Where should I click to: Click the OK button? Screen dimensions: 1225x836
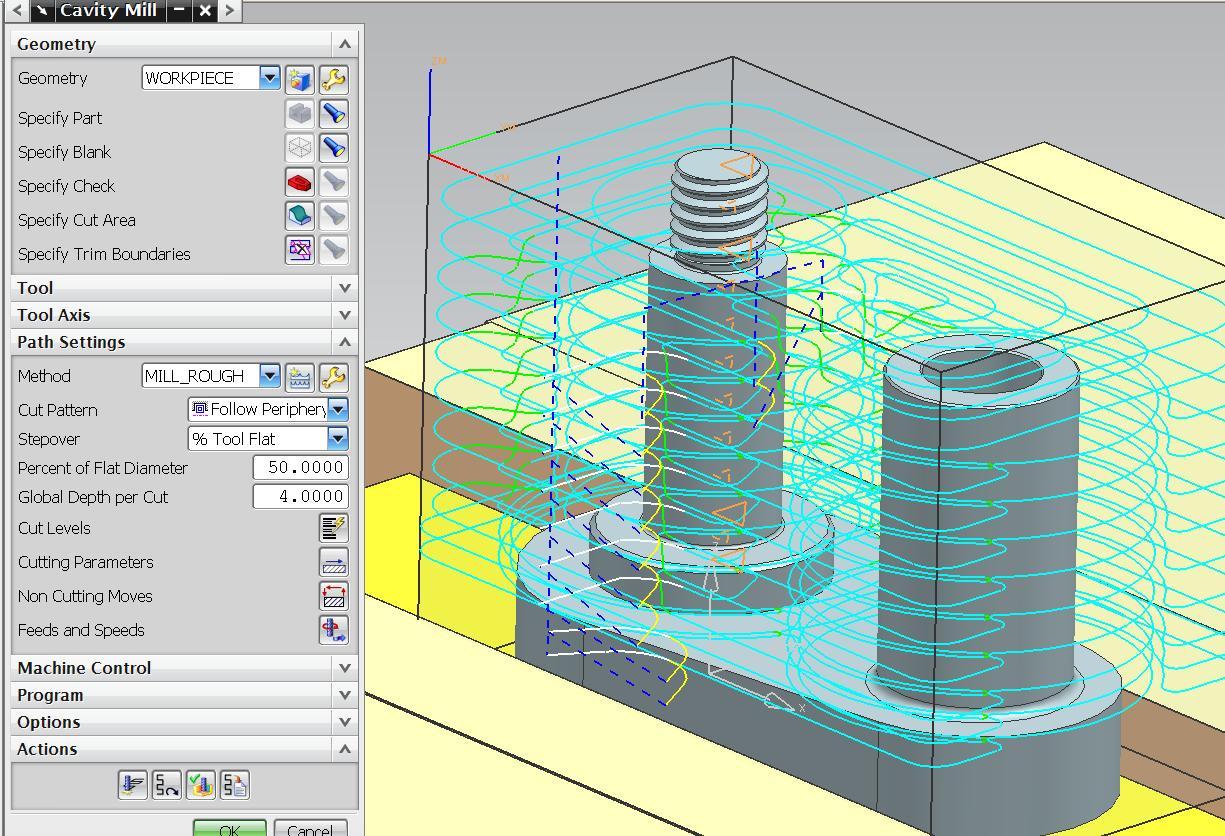229,829
